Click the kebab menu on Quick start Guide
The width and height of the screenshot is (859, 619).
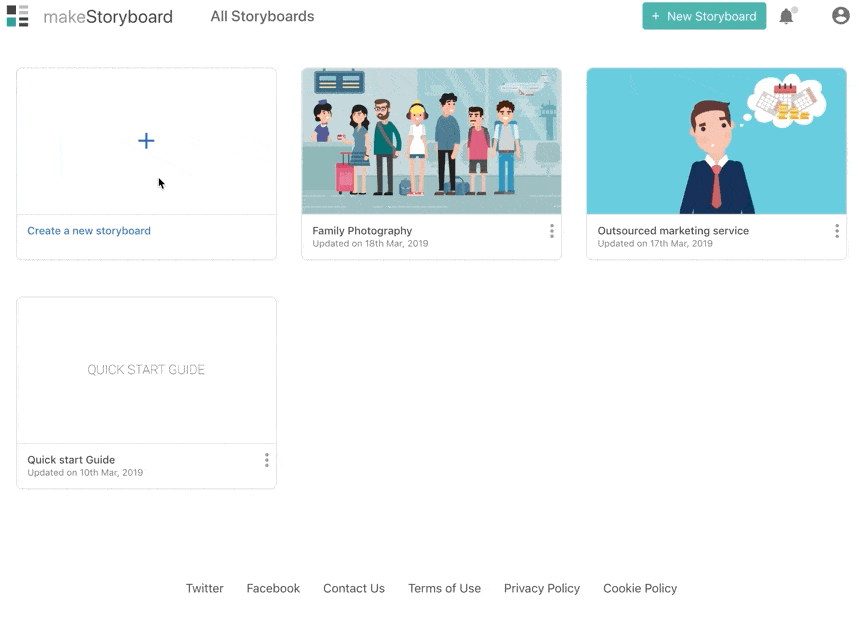tap(267, 460)
